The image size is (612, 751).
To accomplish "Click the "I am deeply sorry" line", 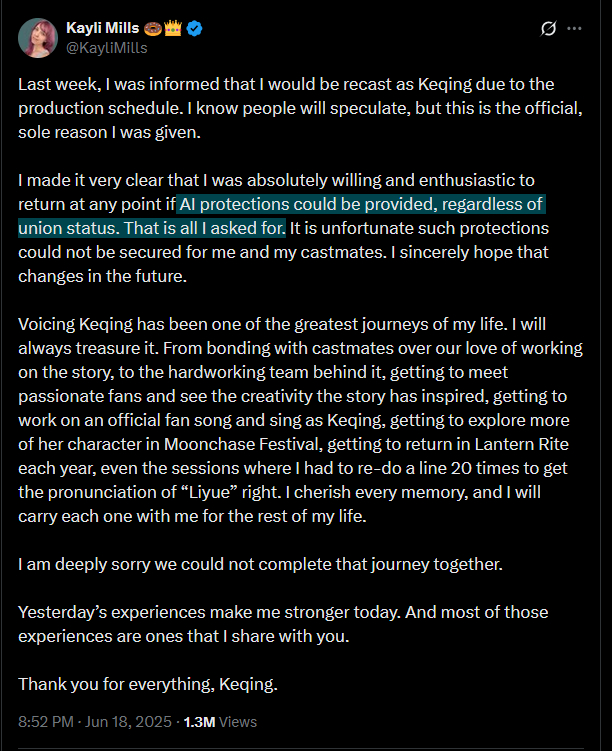I will click(260, 564).
